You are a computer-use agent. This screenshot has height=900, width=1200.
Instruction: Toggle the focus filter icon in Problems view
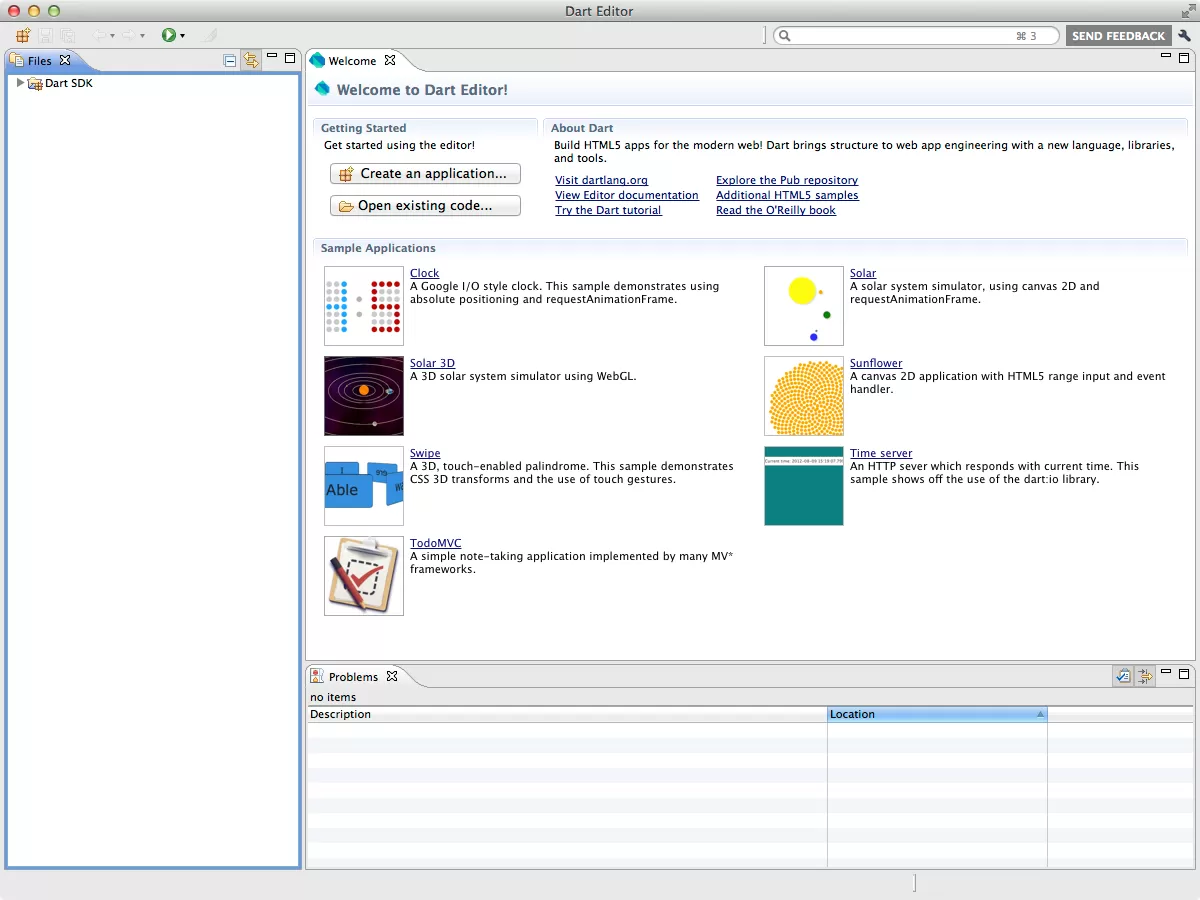[1145, 676]
